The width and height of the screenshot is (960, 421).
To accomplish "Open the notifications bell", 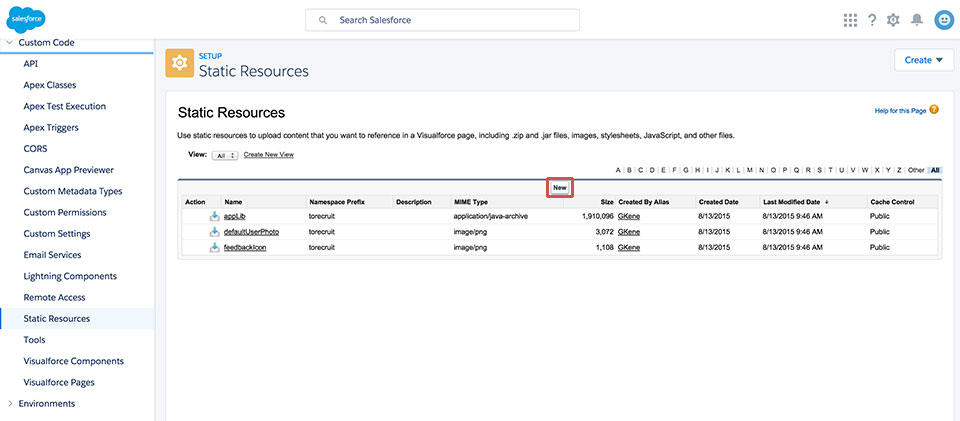I will point(917,20).
